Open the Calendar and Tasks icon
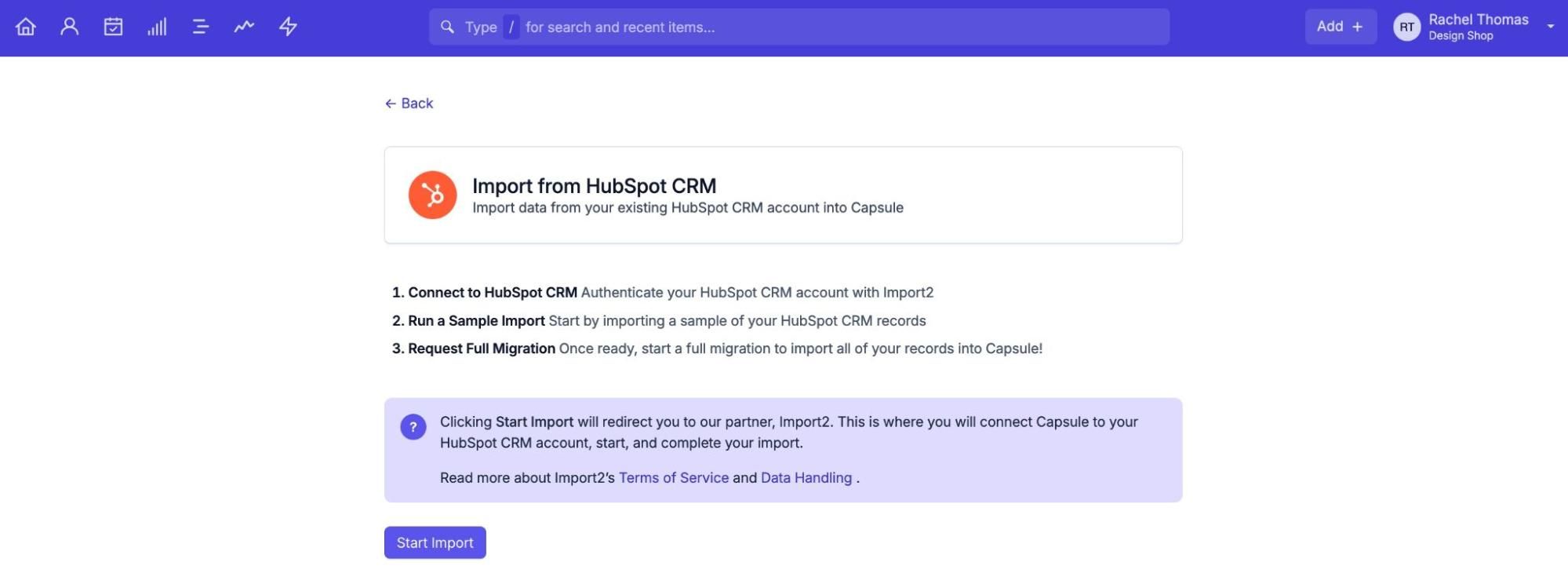 (x=113, y=27)
